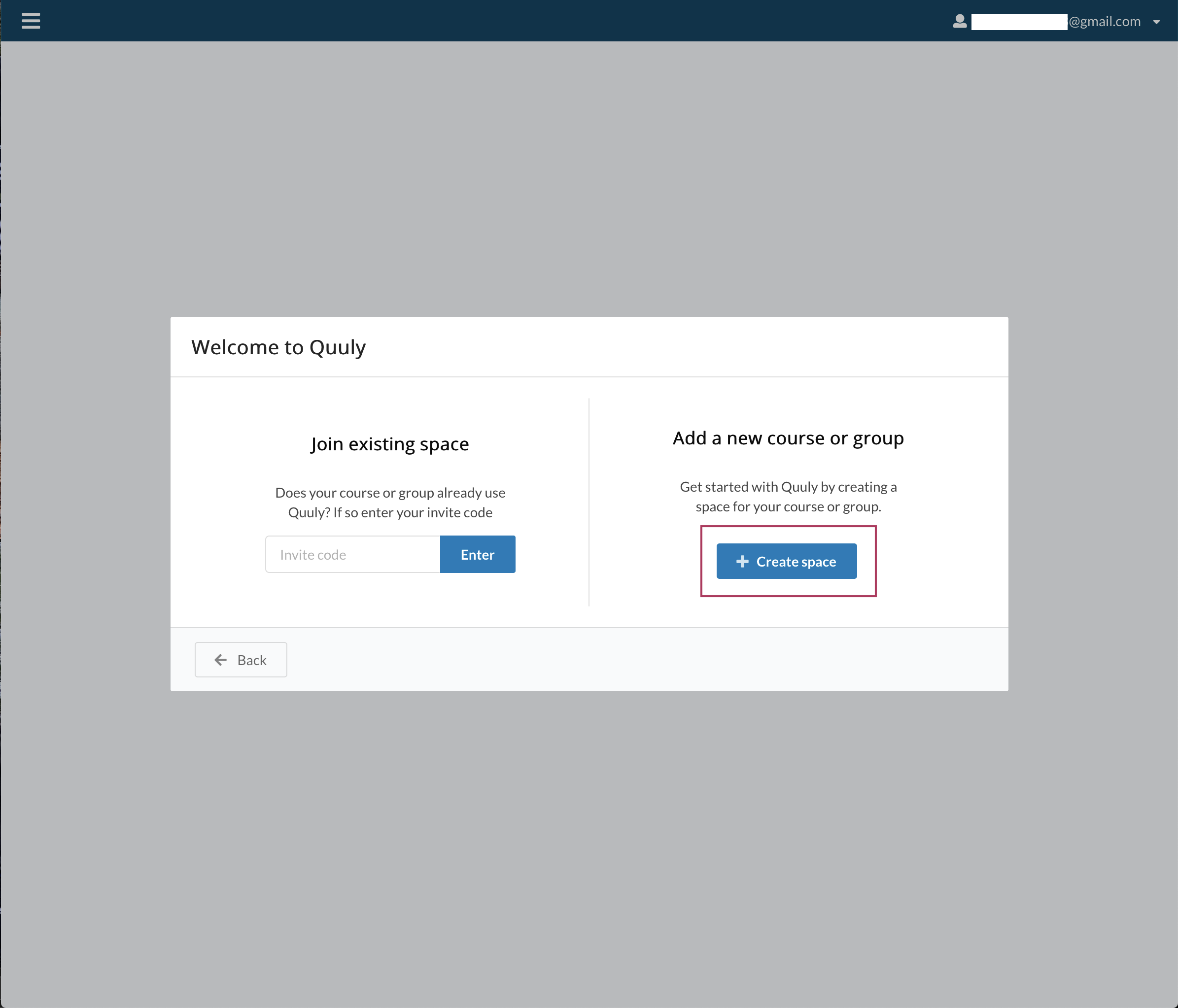Click the user profile silhouette icon
The width and height of the screenshot is (1178, 1008).
(960, 22)
